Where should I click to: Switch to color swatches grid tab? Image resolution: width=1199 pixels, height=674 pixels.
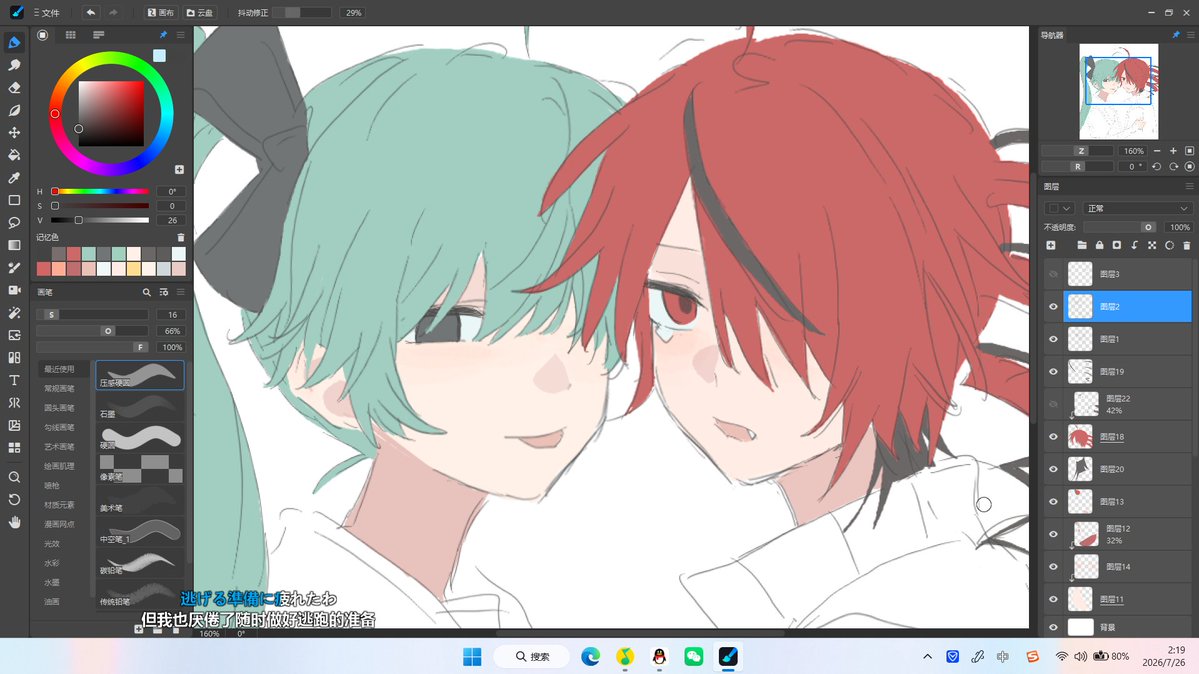(x=70, y=35)
